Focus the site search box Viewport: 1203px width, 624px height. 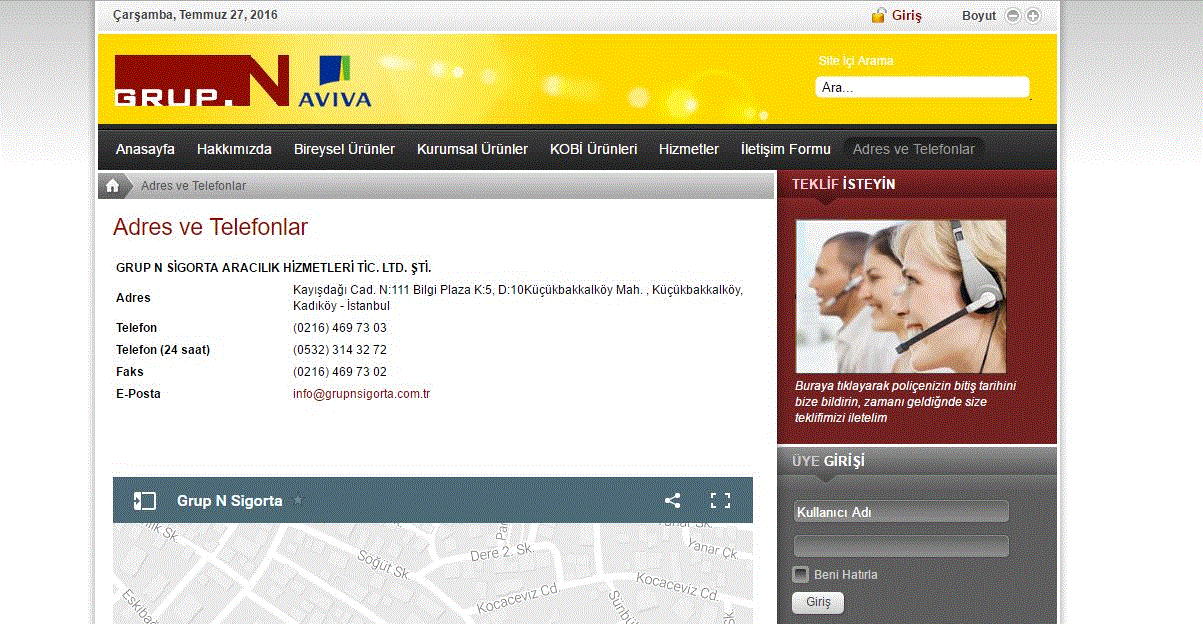coord(922,87)
